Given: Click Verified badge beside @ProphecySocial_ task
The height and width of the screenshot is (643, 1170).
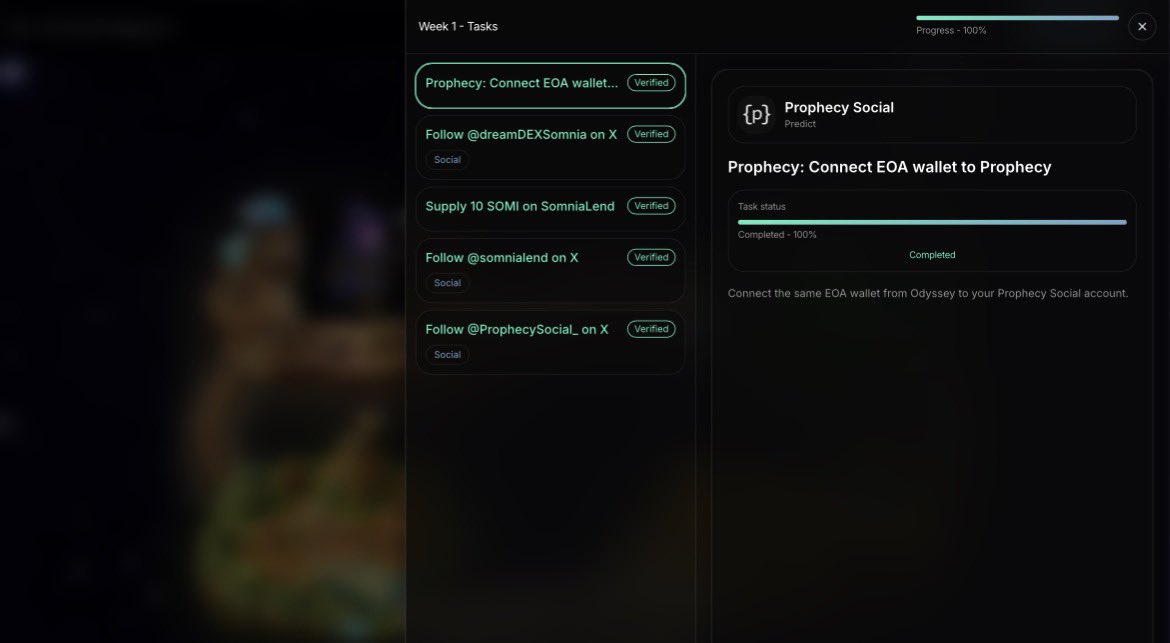Looking at the screenshot, I should 651,329.
